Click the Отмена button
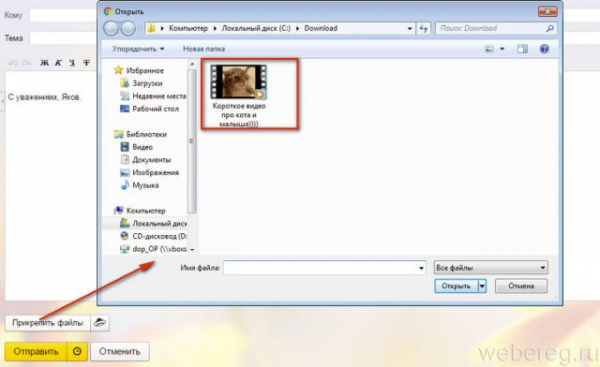Image resolution: width=600 pixels, height=367 pixels. pos(521,286)
